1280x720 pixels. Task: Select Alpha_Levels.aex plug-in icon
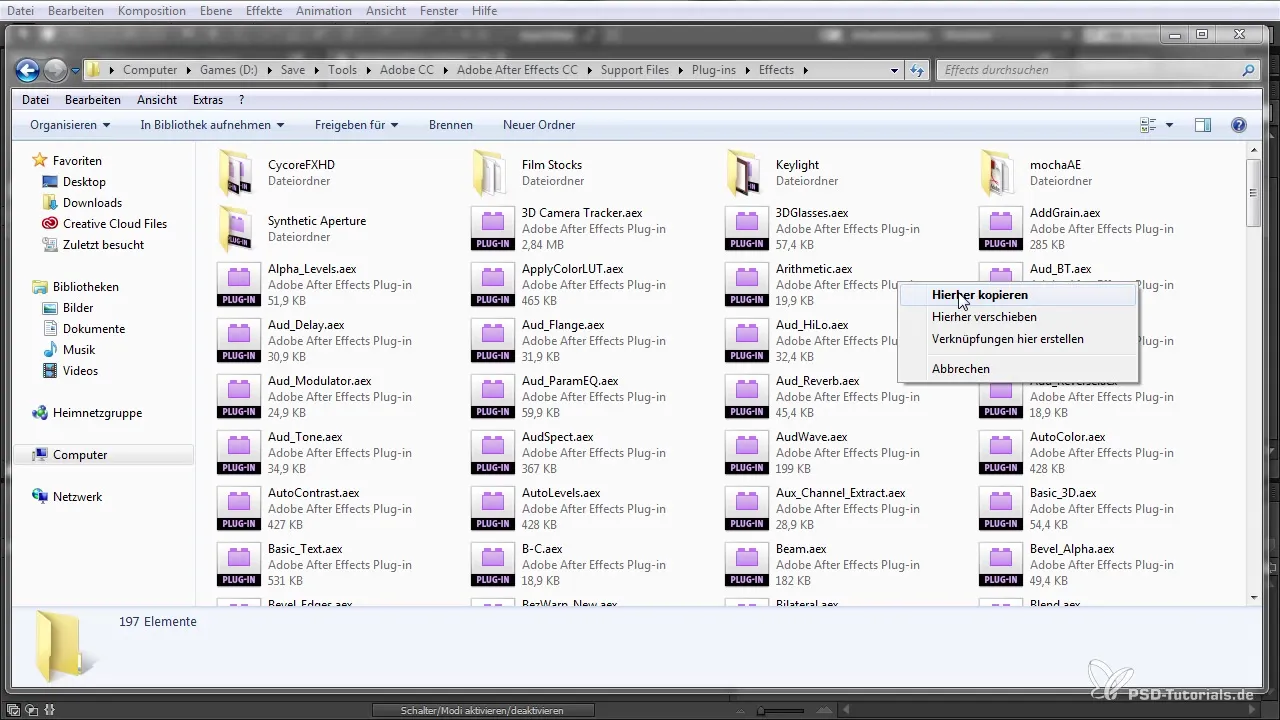click(x=238, y=285)
